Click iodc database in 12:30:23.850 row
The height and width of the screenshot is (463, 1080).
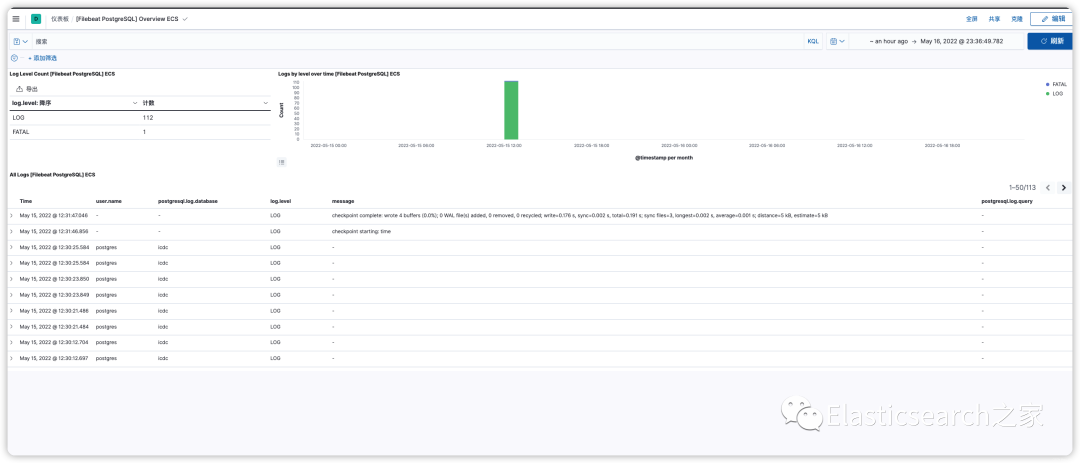163,279
